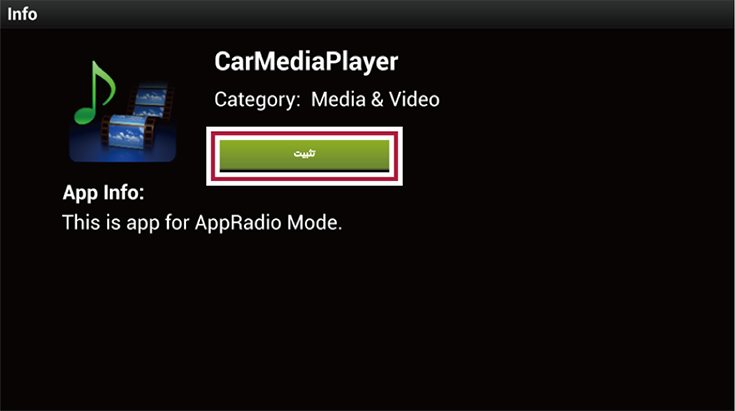Click the film strip graphic in app icon
Image resolution: width=735 pixels, height=411 pixels.
[137, 117]
